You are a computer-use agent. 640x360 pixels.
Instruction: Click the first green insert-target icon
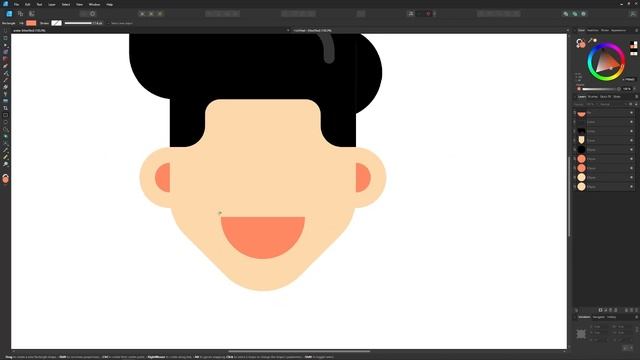click(x=566, y=13)
